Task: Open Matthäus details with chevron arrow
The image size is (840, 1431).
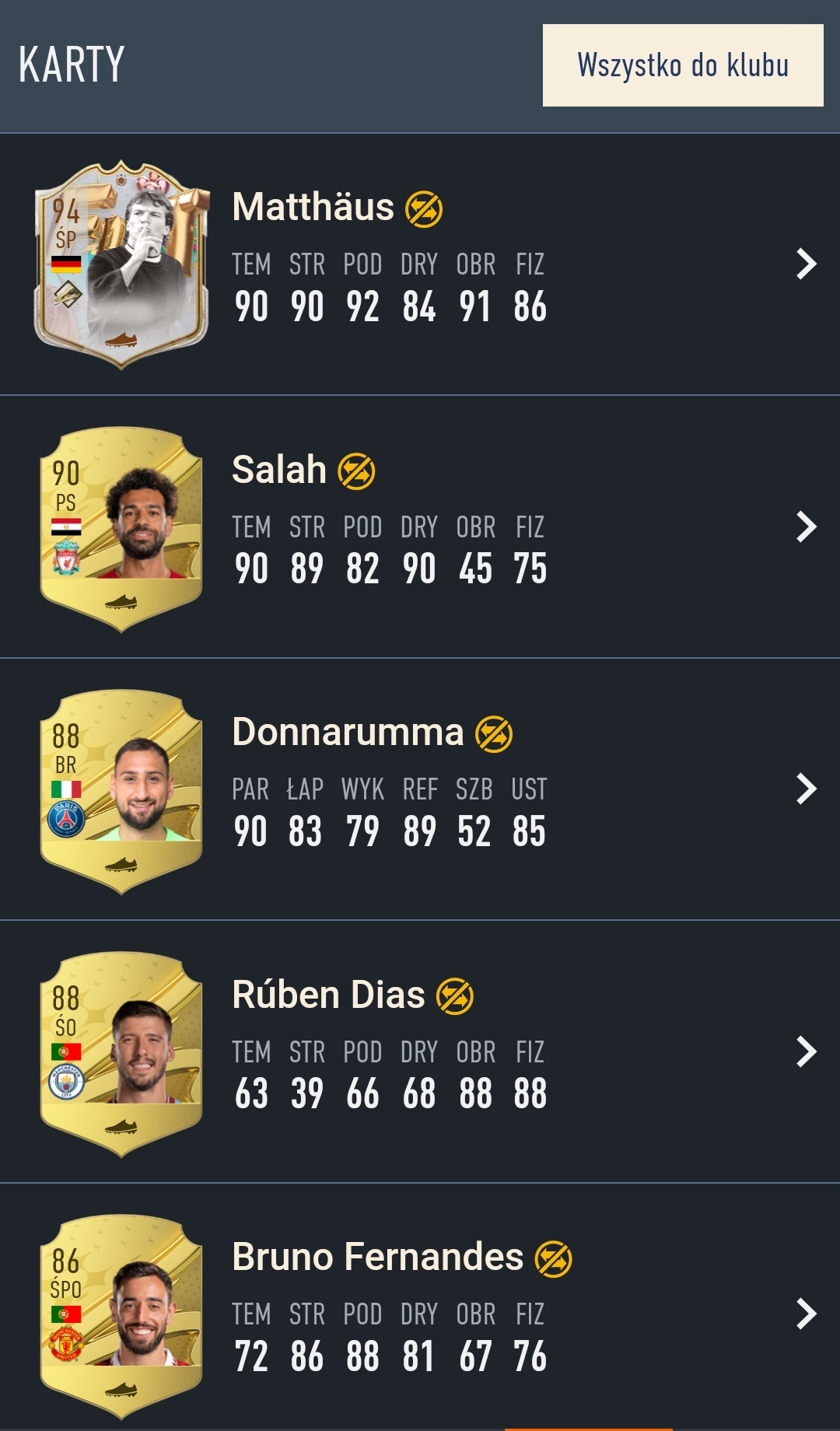Action: coord(807,264)
